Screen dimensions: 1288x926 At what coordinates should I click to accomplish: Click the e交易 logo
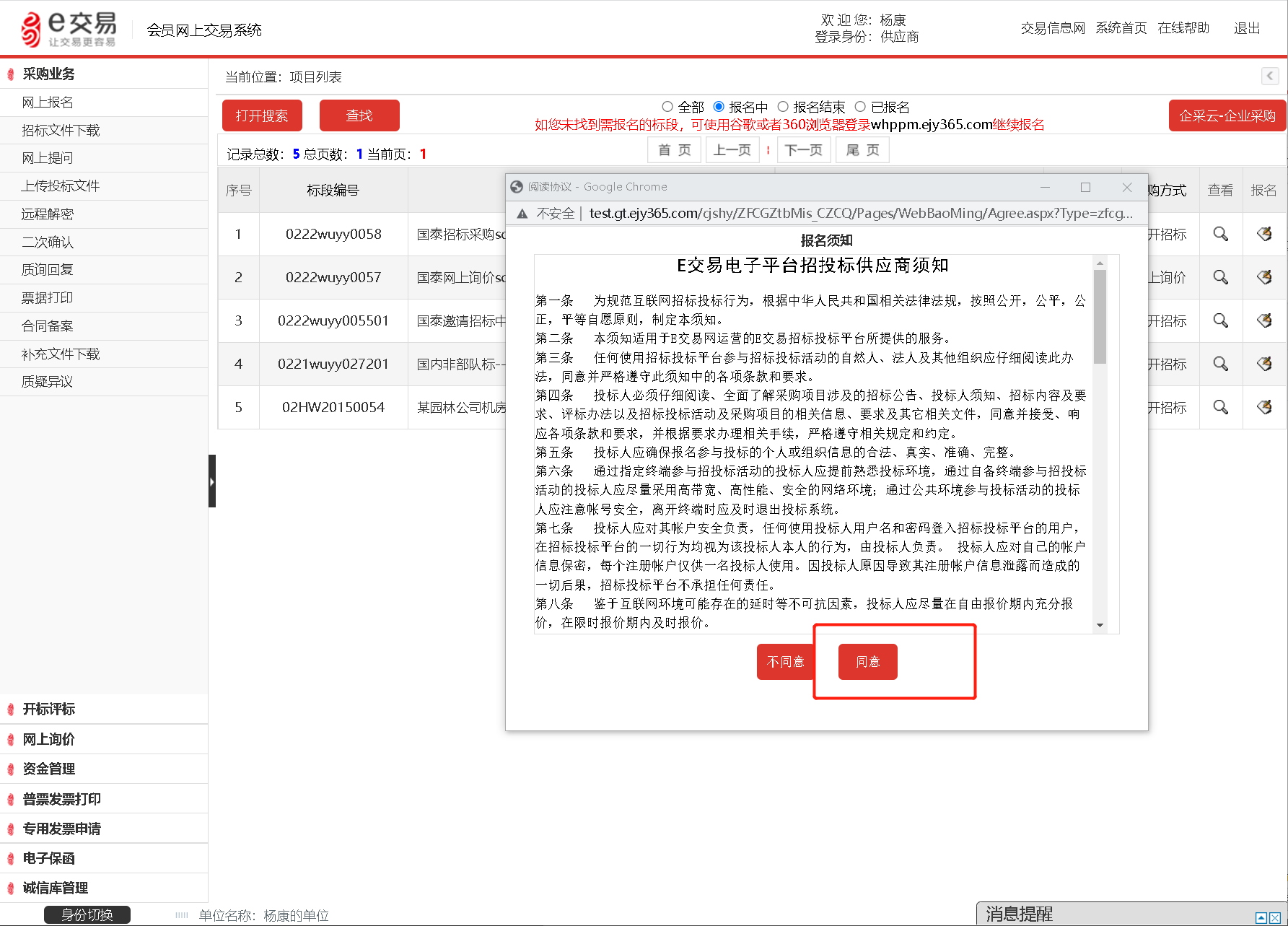[x=69, y=29]
